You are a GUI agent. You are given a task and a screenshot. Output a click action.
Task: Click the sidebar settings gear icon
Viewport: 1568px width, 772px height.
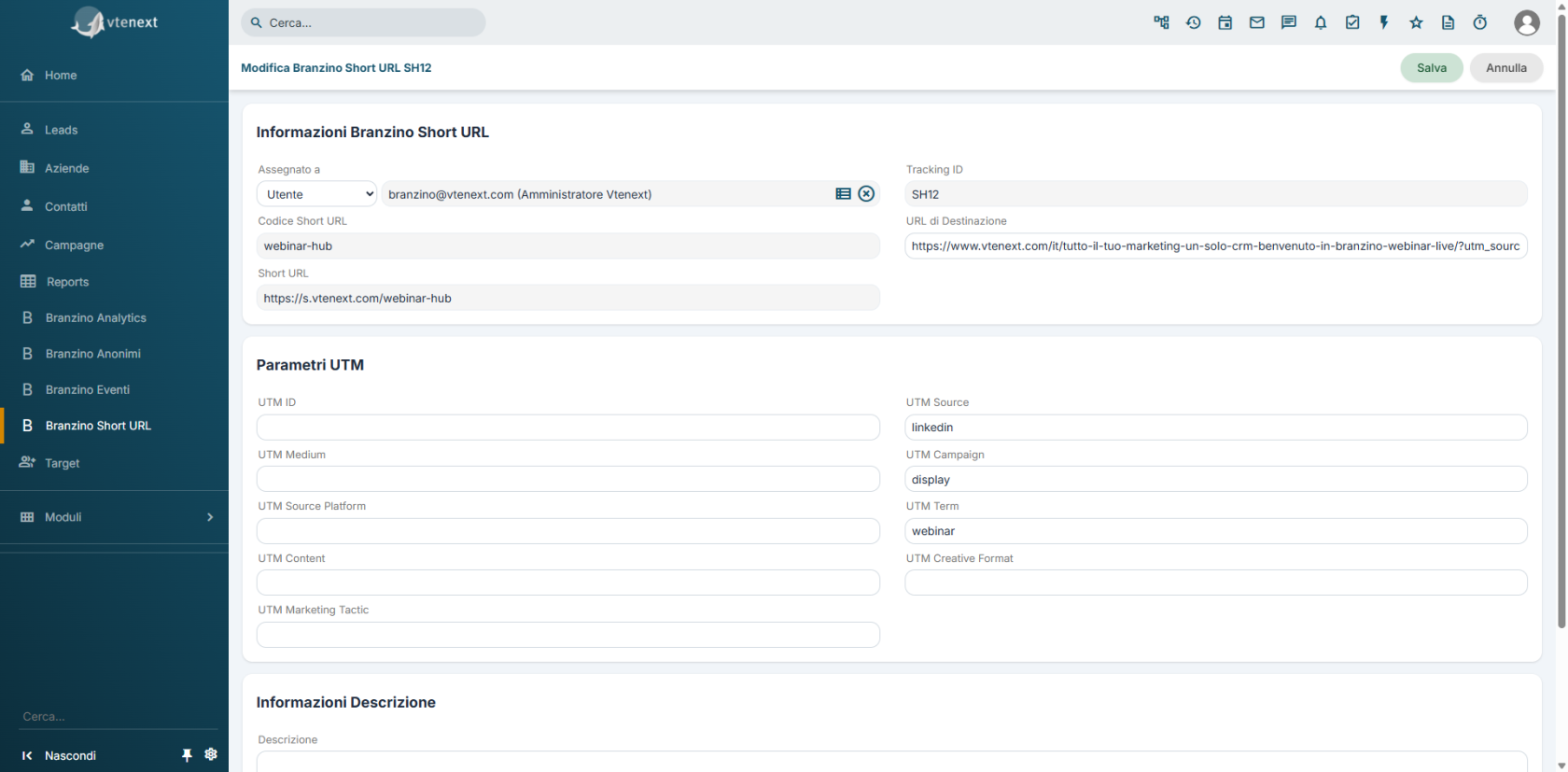[211, 754]
